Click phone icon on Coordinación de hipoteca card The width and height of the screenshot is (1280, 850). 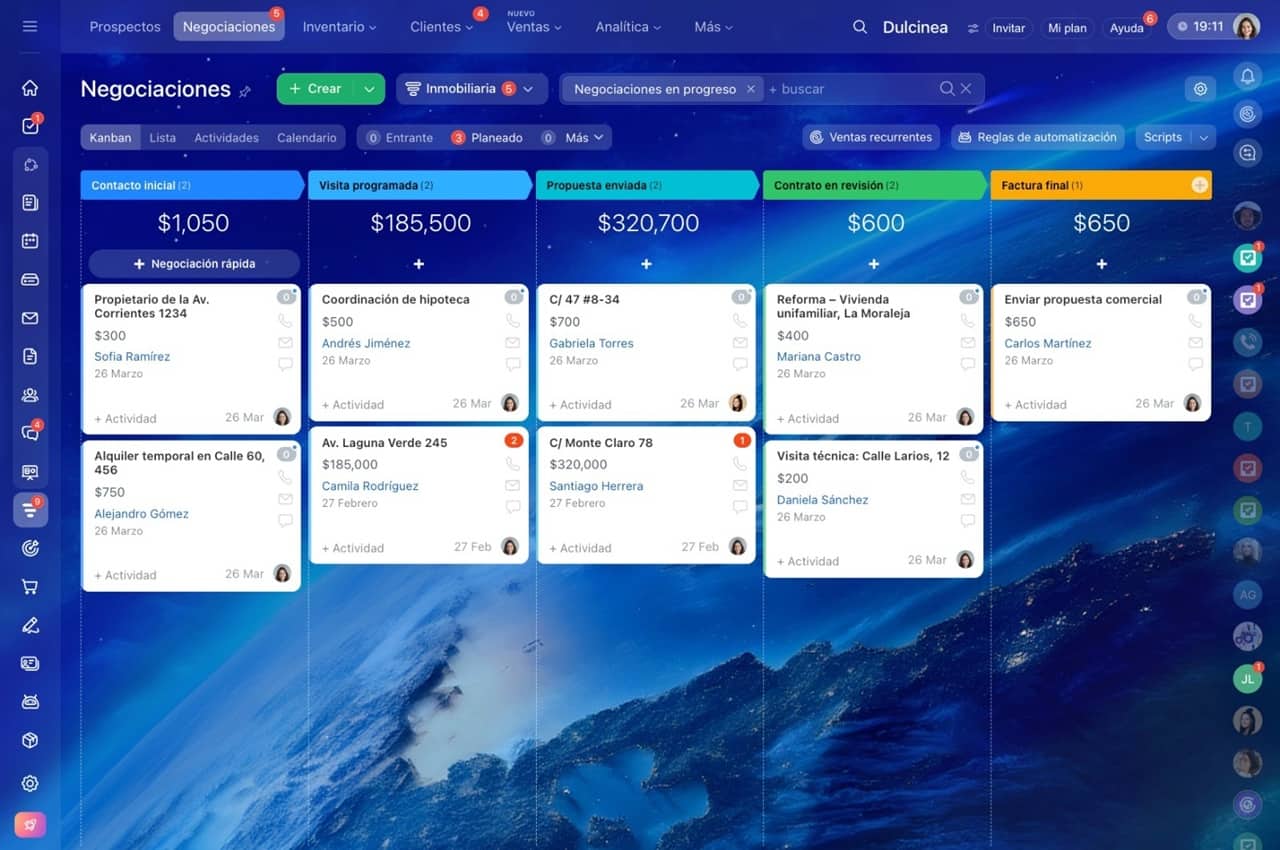pyautogui.click(x=513, y=321)
